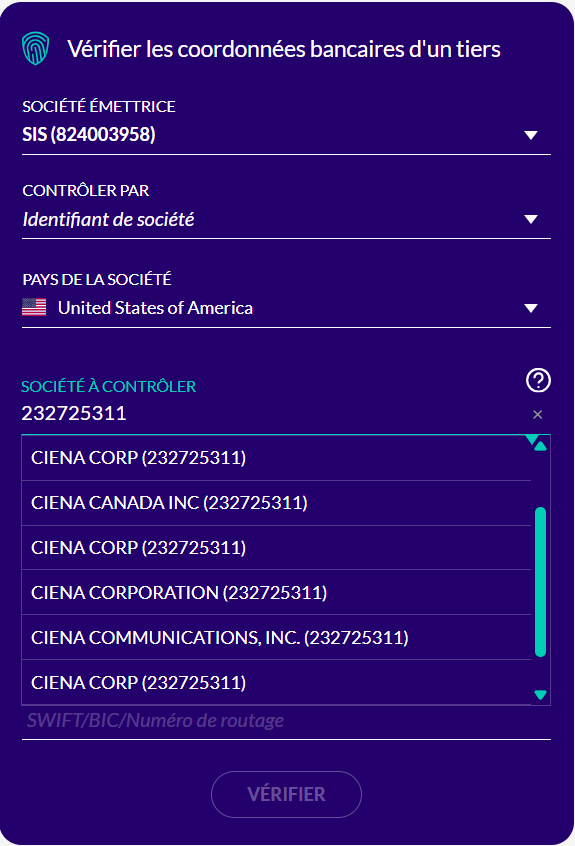
Task: Choose CIENA COMMUNICATIONS, INC. suggestion
Action: click(276, 638)
